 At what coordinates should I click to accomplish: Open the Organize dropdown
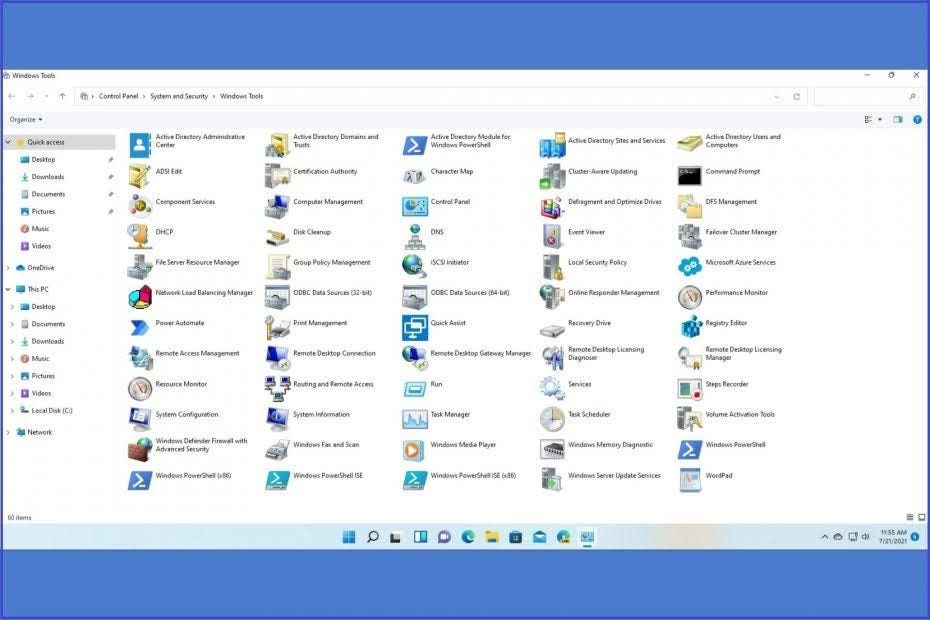[25, 119]
